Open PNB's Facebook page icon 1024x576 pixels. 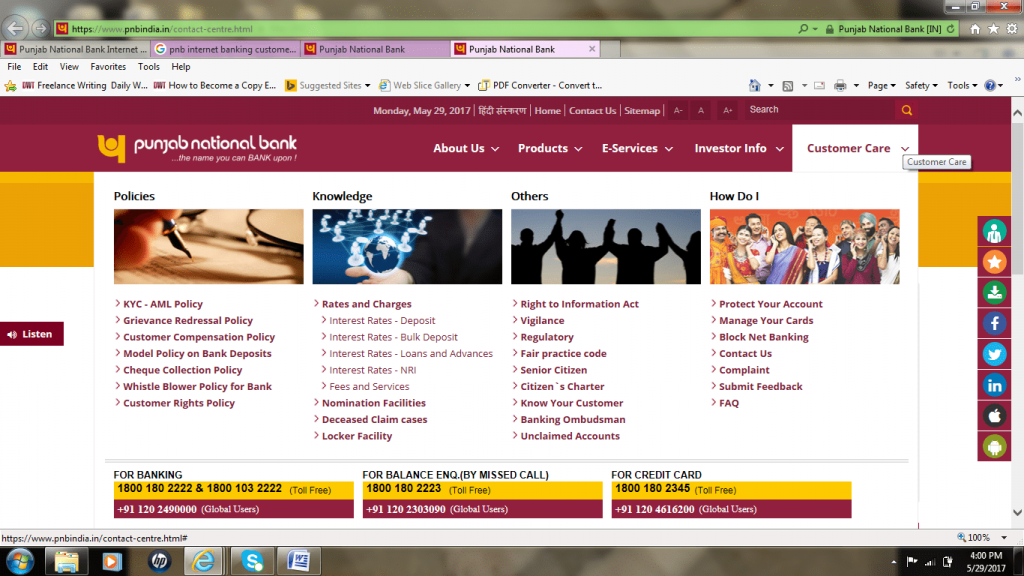coord(994,323)
